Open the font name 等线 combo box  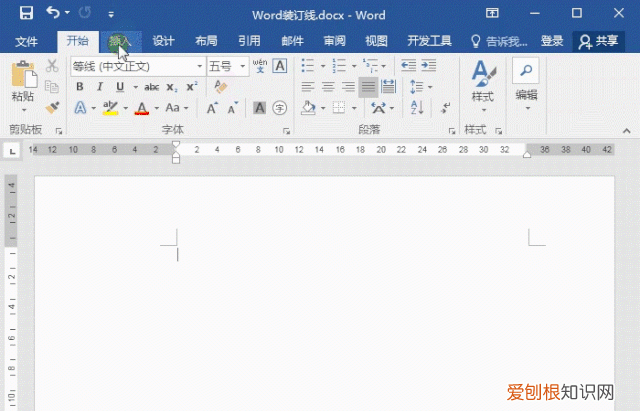pyautogui.click(x=138, y=66)
